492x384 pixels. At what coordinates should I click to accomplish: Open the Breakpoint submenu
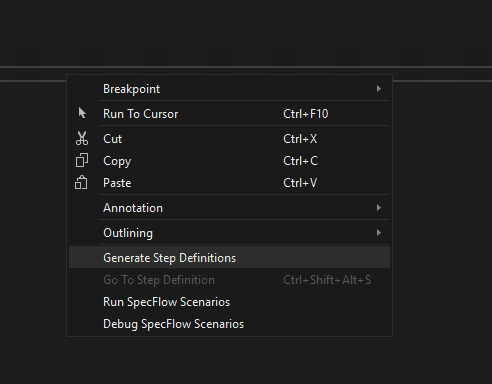(x=229, y=89)
